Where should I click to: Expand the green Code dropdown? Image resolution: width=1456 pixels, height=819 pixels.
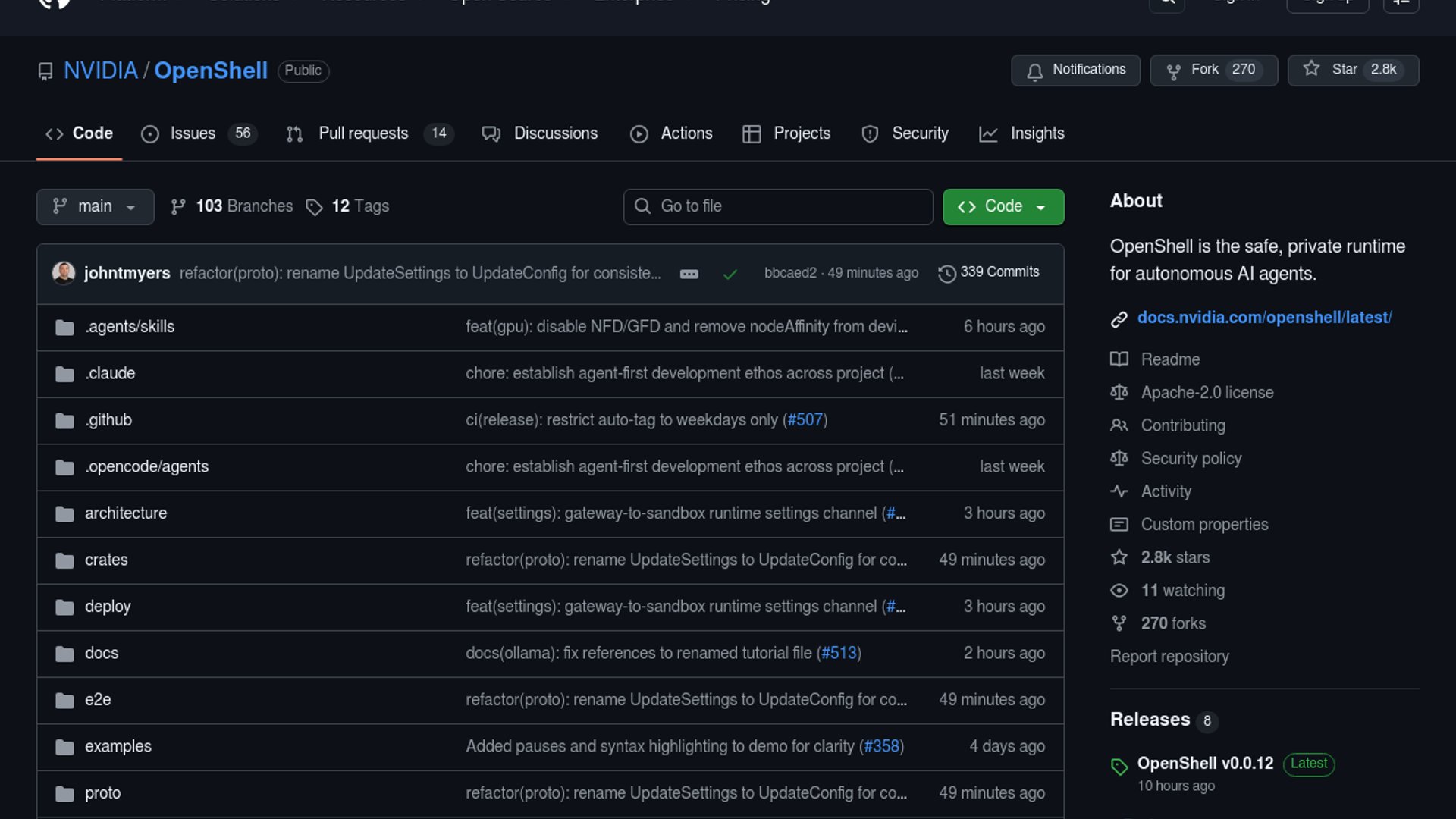(x=1003, y=206)
